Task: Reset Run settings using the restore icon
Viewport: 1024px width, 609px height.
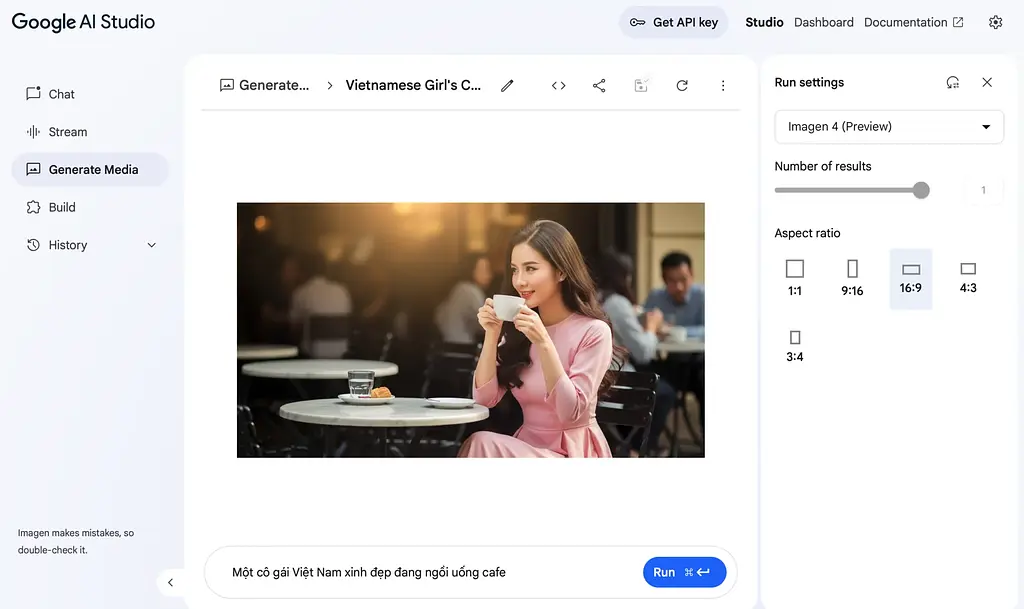Action: pos(952,82)
